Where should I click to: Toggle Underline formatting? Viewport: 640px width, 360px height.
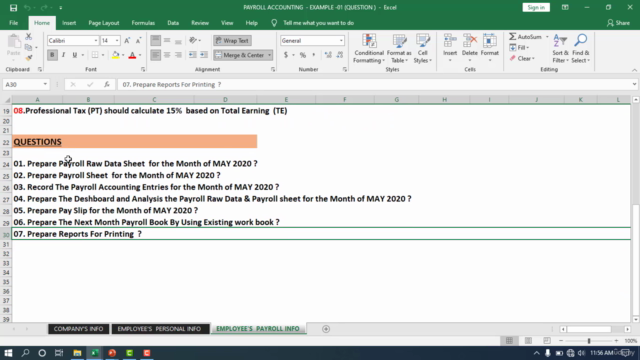click(x=74, y=55)
